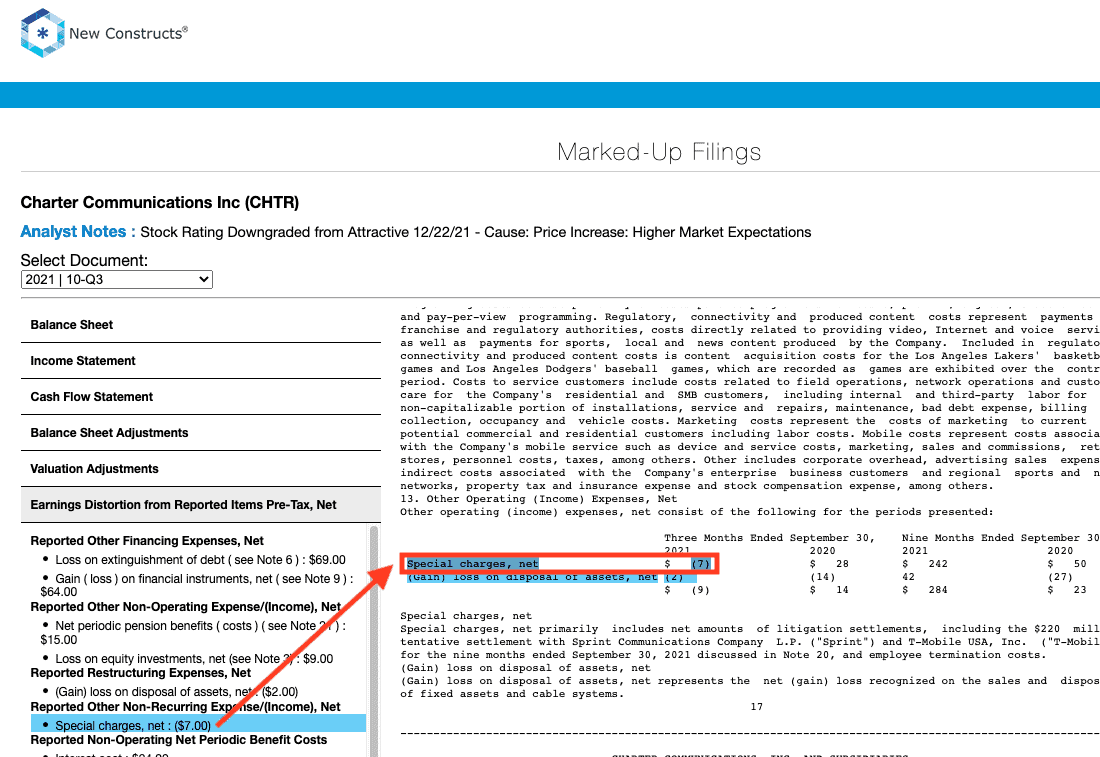Click the $ 242 nine-month 2021 value

[925, 563]
